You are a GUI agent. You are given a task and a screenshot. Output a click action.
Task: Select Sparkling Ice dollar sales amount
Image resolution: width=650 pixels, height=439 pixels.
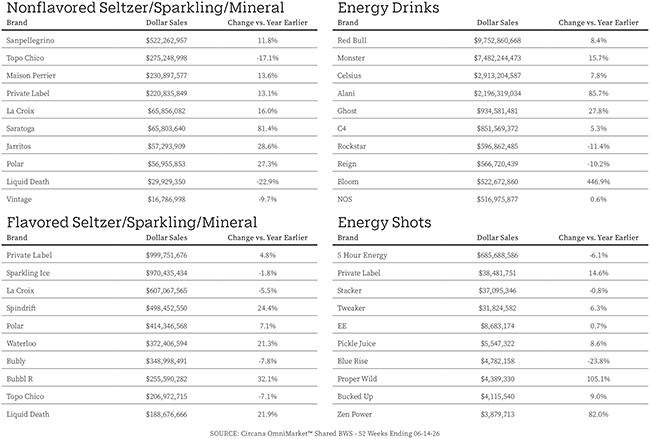[166, 273]
